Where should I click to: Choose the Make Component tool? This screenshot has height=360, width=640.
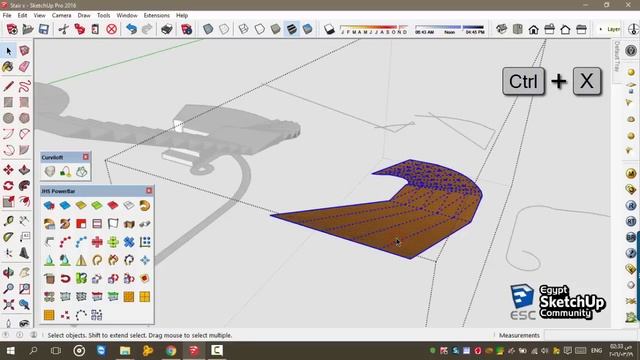click(24, 51)
